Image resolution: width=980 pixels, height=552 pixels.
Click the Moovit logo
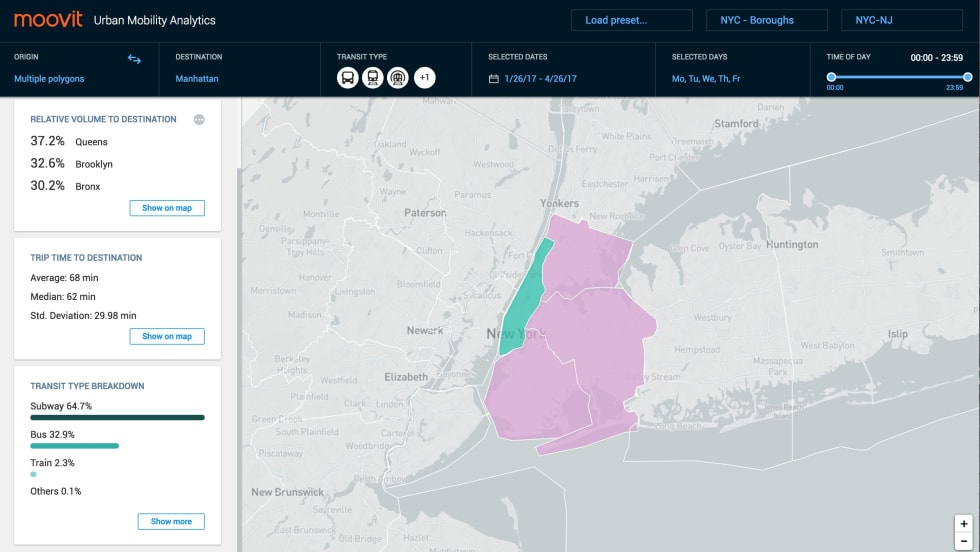48,20
